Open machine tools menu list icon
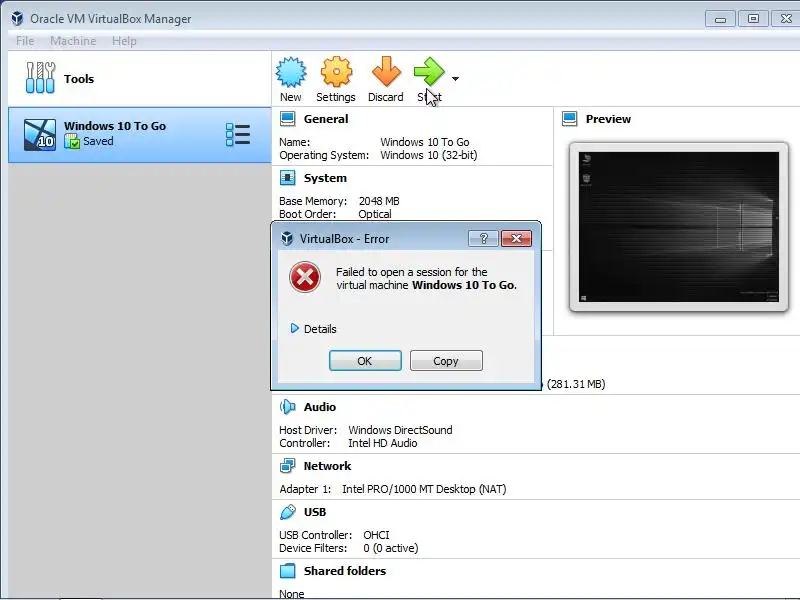 click(x=238, y=135)
